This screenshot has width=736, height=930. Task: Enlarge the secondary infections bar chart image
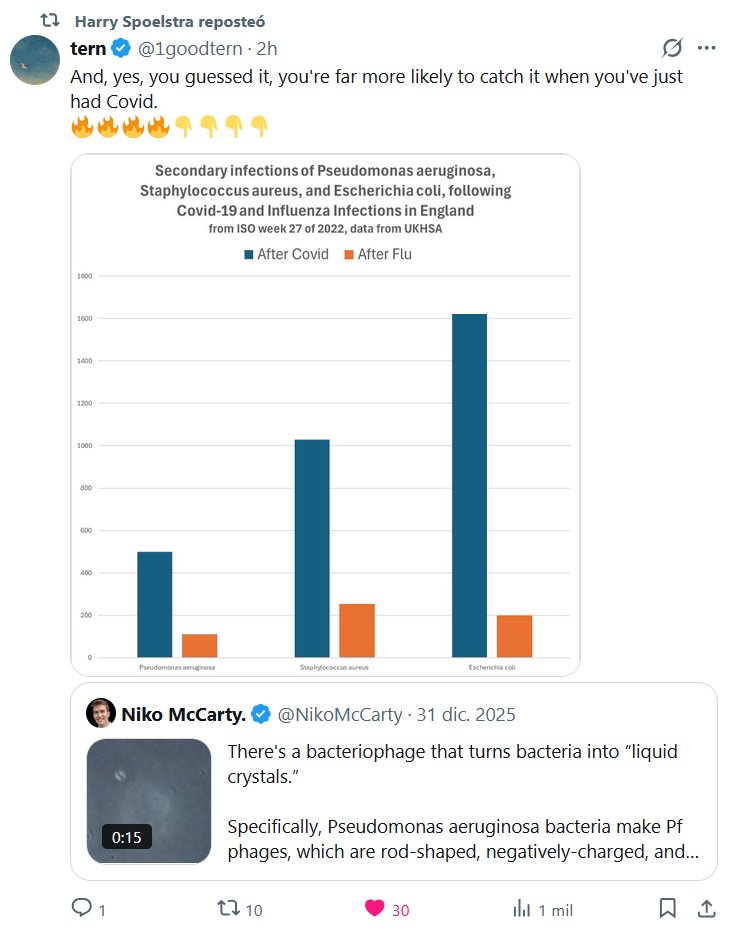coord(325,415)
